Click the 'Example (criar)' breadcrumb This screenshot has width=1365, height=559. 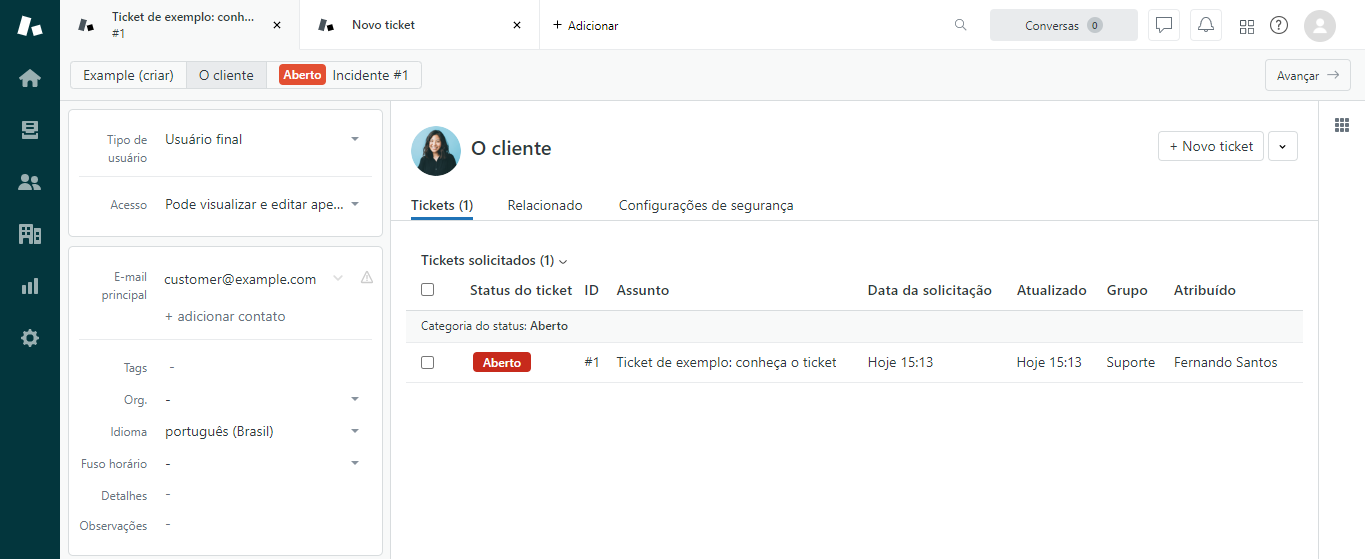pos(128,75)
